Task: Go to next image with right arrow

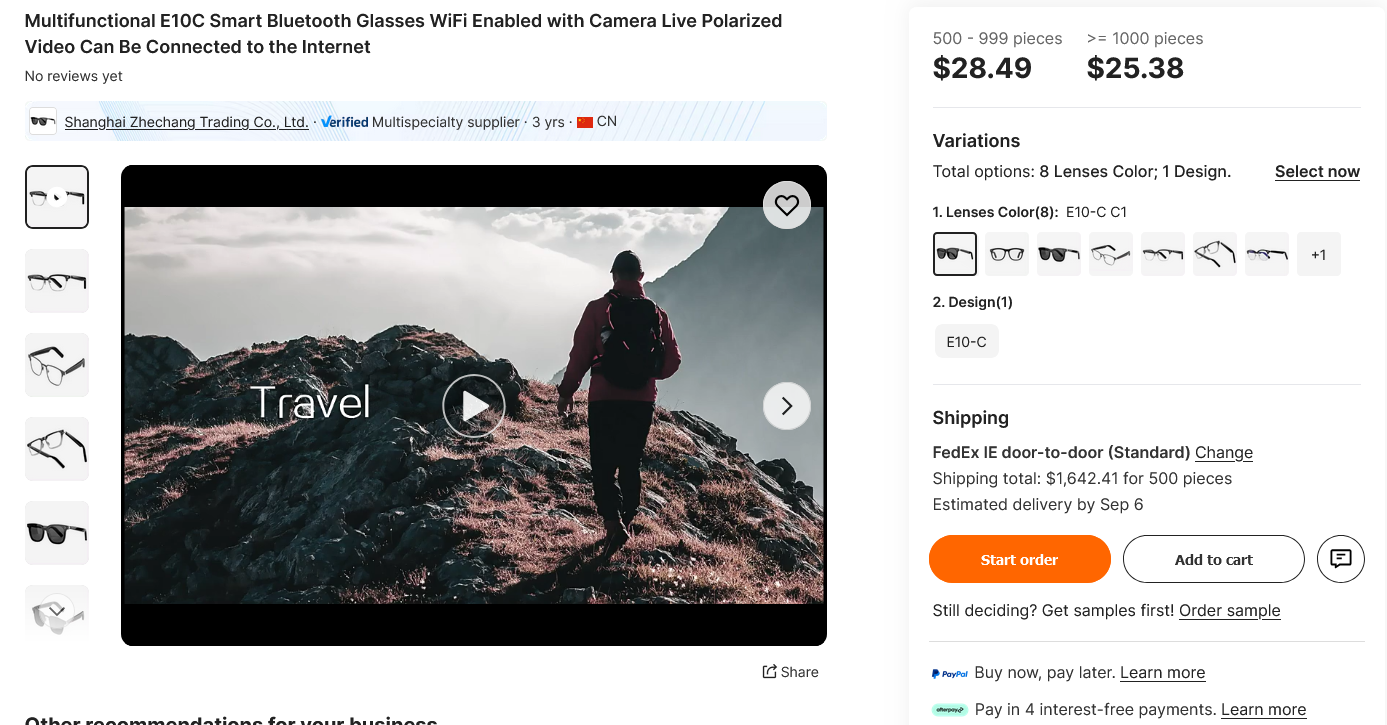Action: tap(787, 406)
